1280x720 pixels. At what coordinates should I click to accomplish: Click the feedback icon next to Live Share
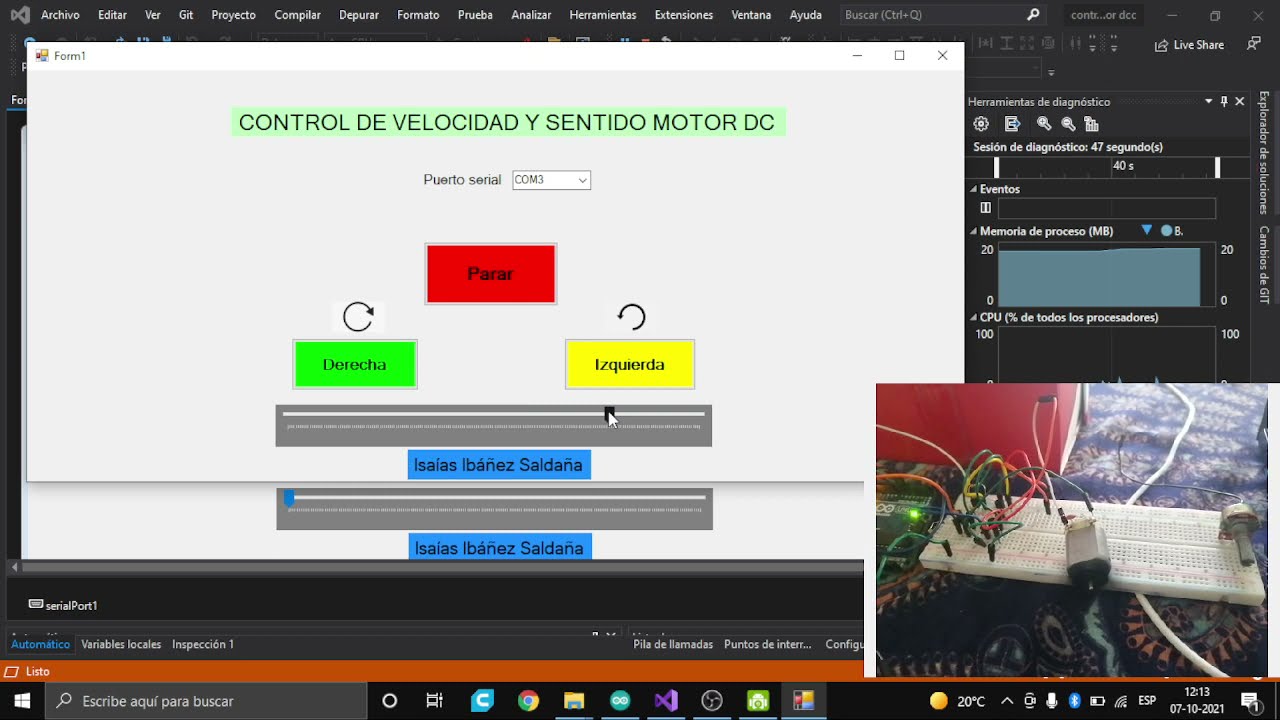tap(1253, 44)
